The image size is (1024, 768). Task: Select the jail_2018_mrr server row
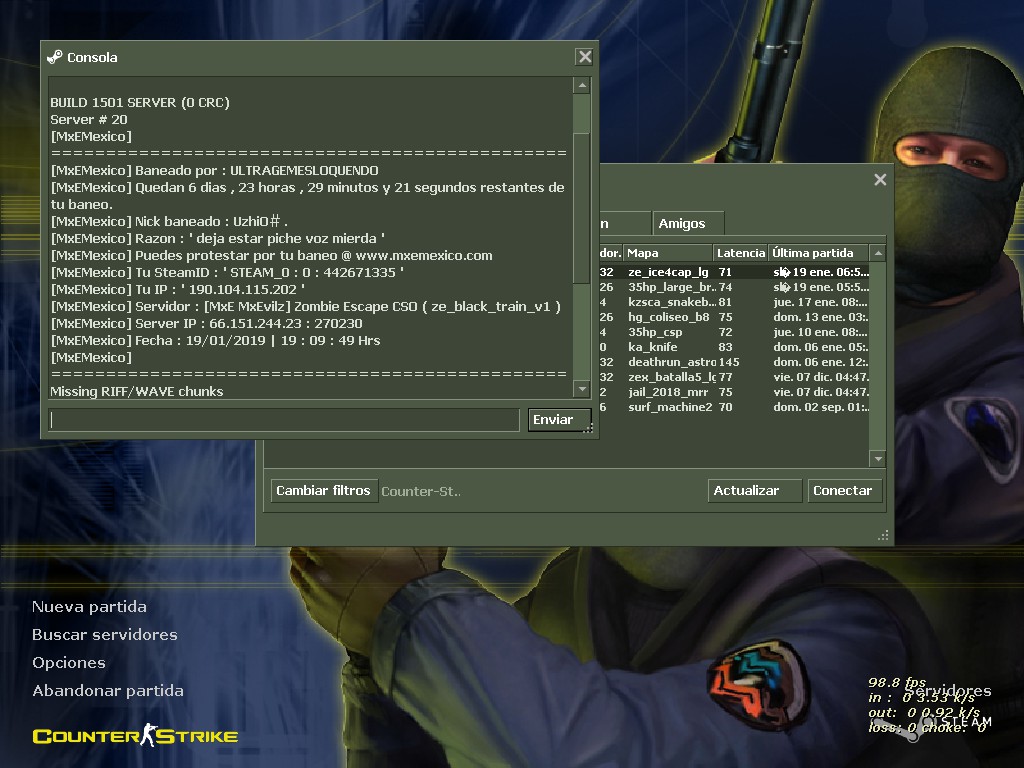click(734, 392)
